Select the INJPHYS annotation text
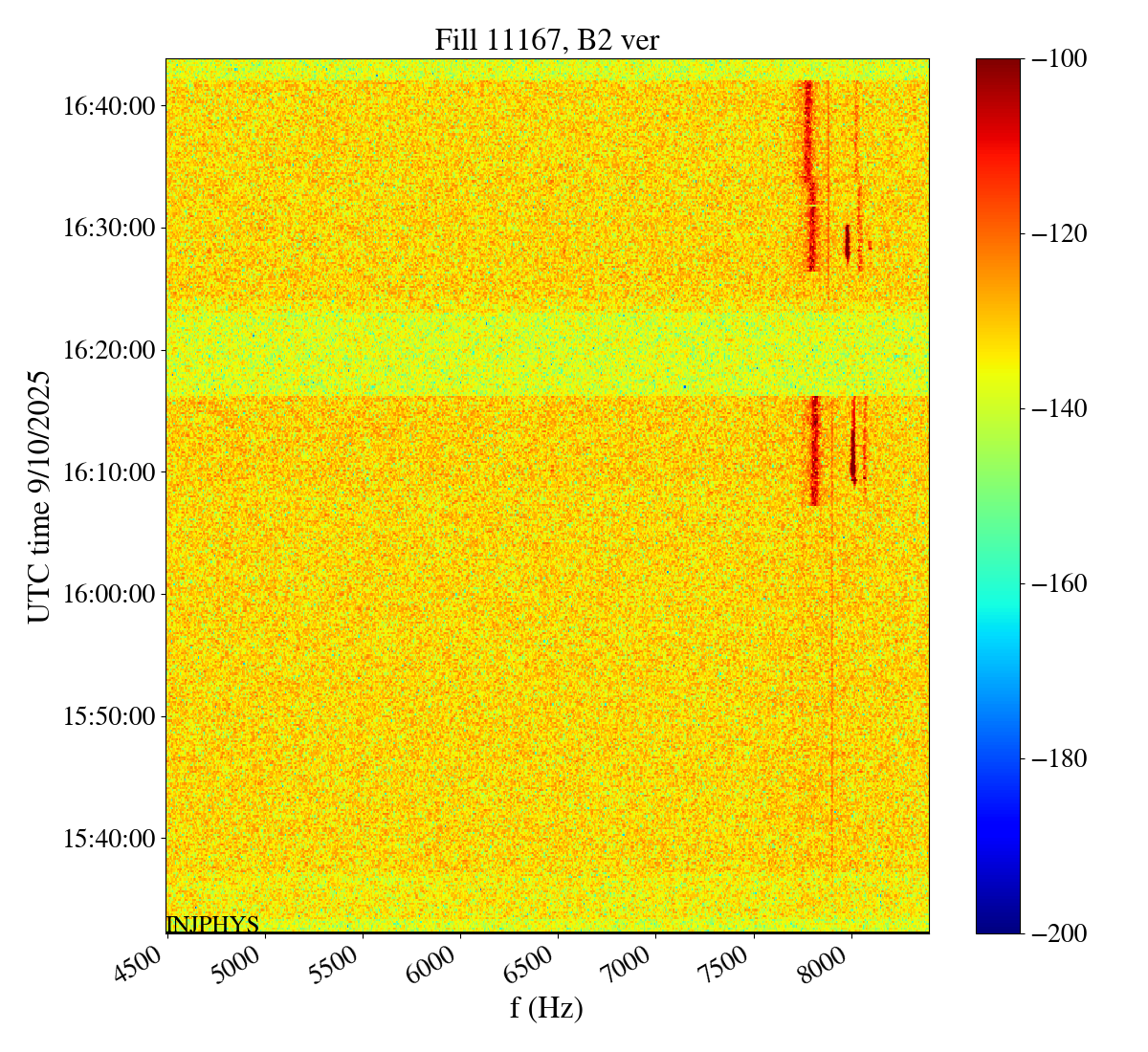Screen dimensions: 1148x1052 click(212, 924)
